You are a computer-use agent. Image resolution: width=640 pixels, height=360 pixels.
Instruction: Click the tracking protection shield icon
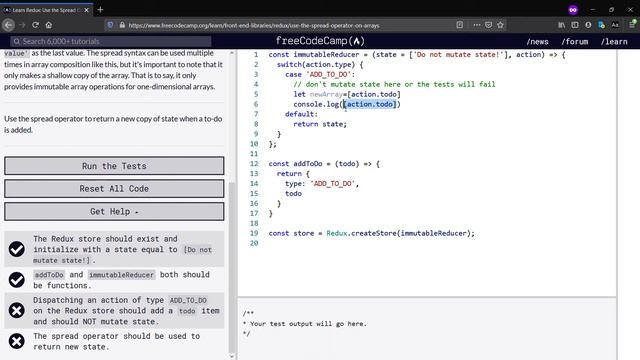110,25
